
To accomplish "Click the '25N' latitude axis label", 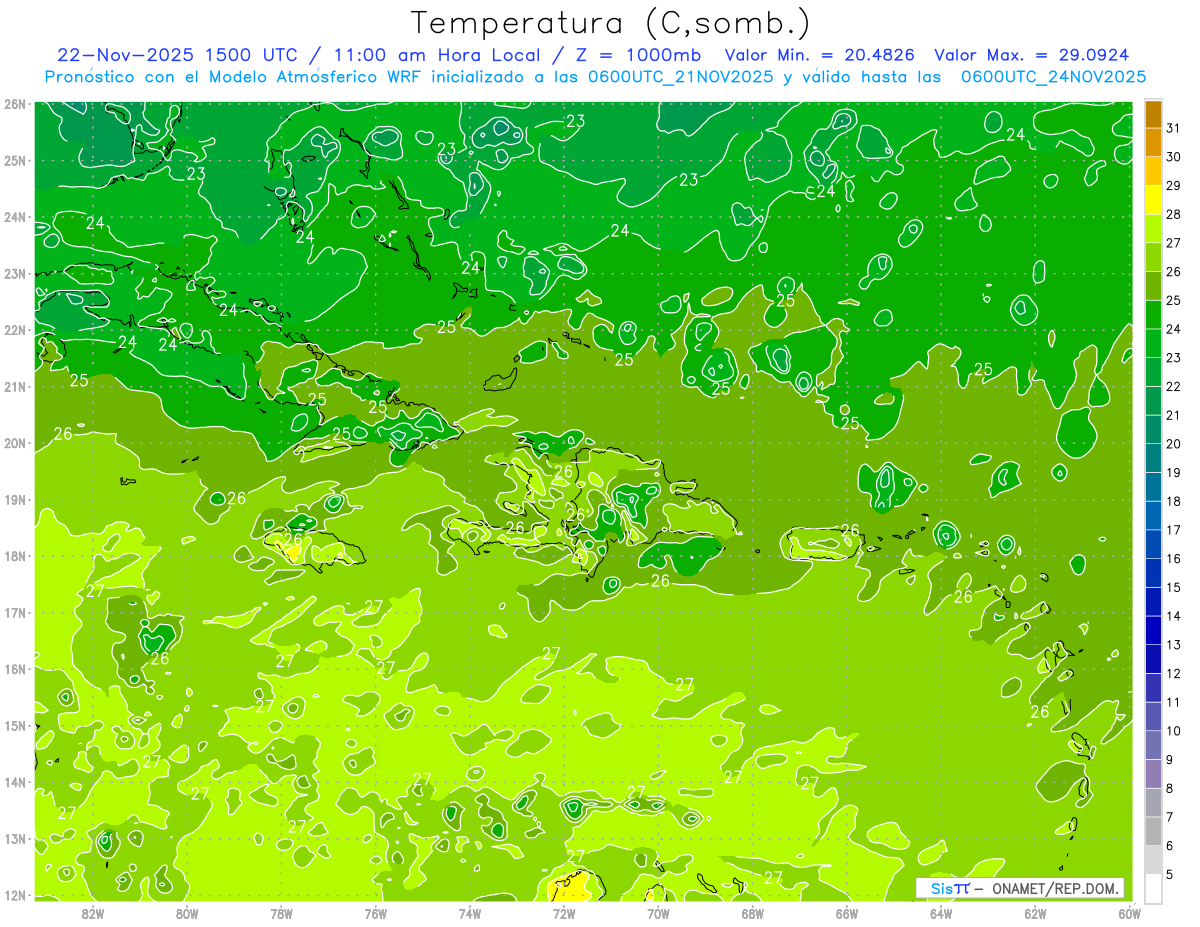I will [x=14, y=160].
